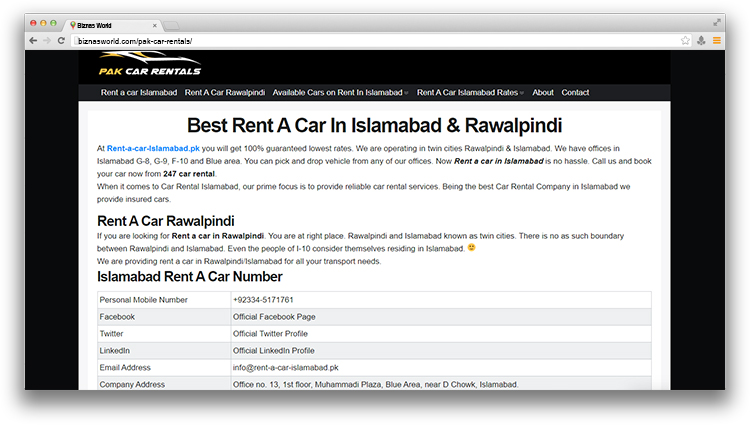Image resolution: width=750 pixels, height=425 pixels.
Task: Follow the Rent-a-car-Islamabad.pk link
Action: tap(153, 149)
